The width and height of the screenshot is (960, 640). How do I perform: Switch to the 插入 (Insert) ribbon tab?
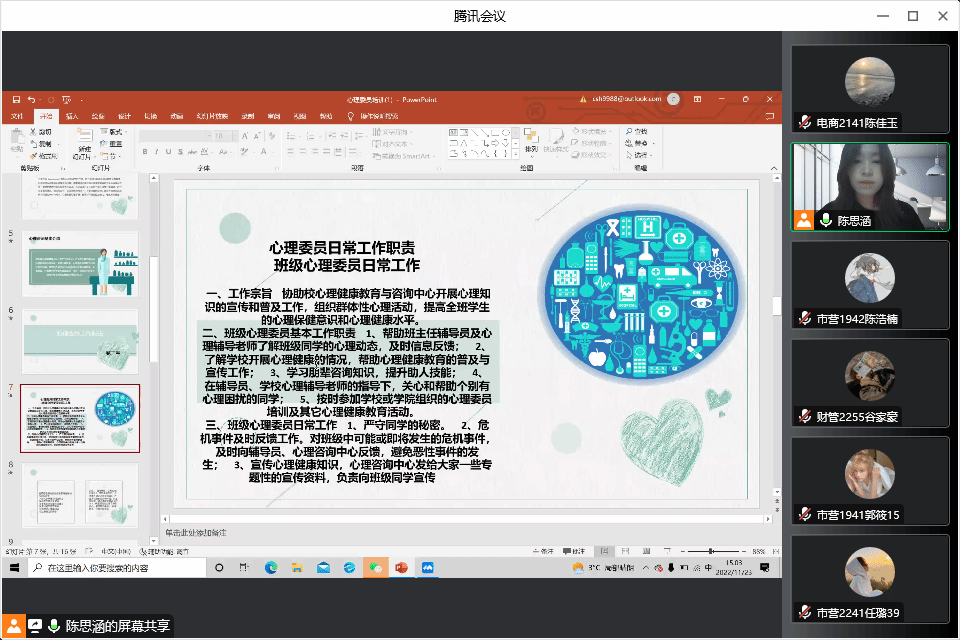[x=72, y=116]
